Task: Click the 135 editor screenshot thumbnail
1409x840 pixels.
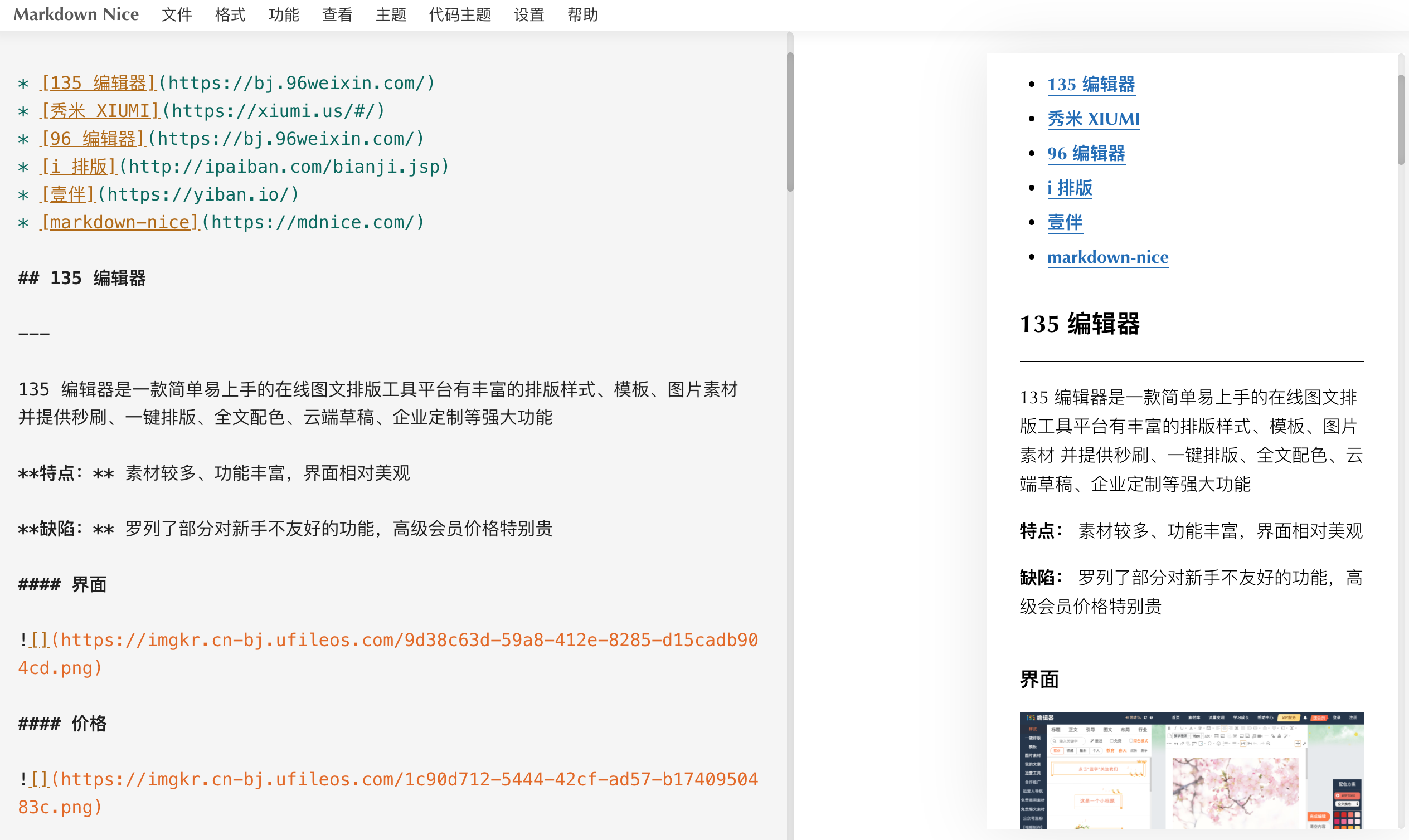Action: 1192,770
